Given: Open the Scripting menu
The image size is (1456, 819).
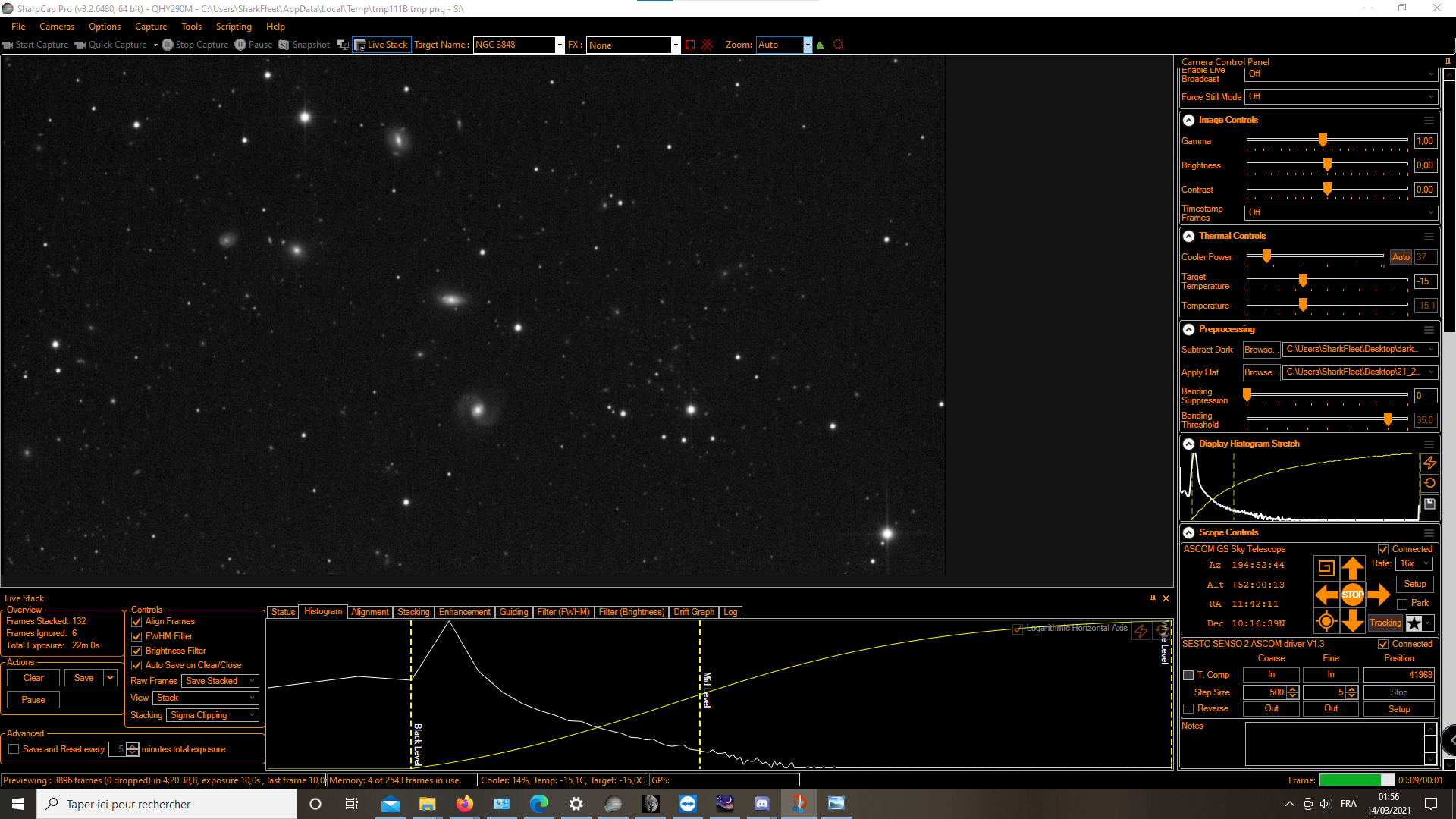Looking at the screenshot, I should [x=233, y=27].
